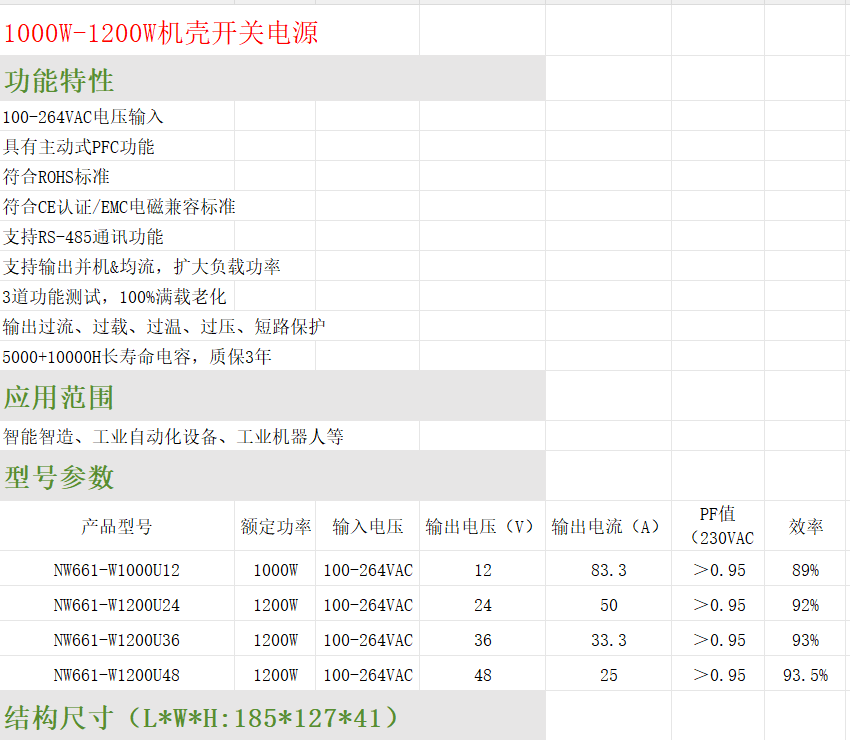Select the '产品型号' column header
Image resolution: width=850 pixels, height=740 pixels.
tap(117, 526)
